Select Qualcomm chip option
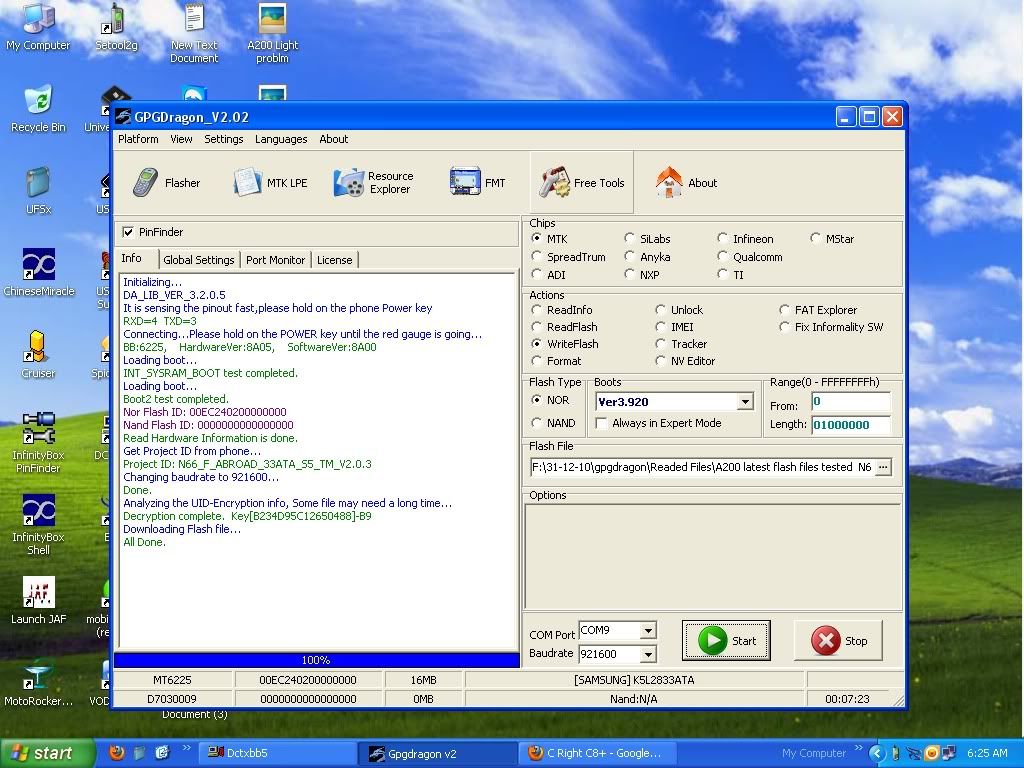The width and height of the screenshot is (1024, 768). pos(722,257)
